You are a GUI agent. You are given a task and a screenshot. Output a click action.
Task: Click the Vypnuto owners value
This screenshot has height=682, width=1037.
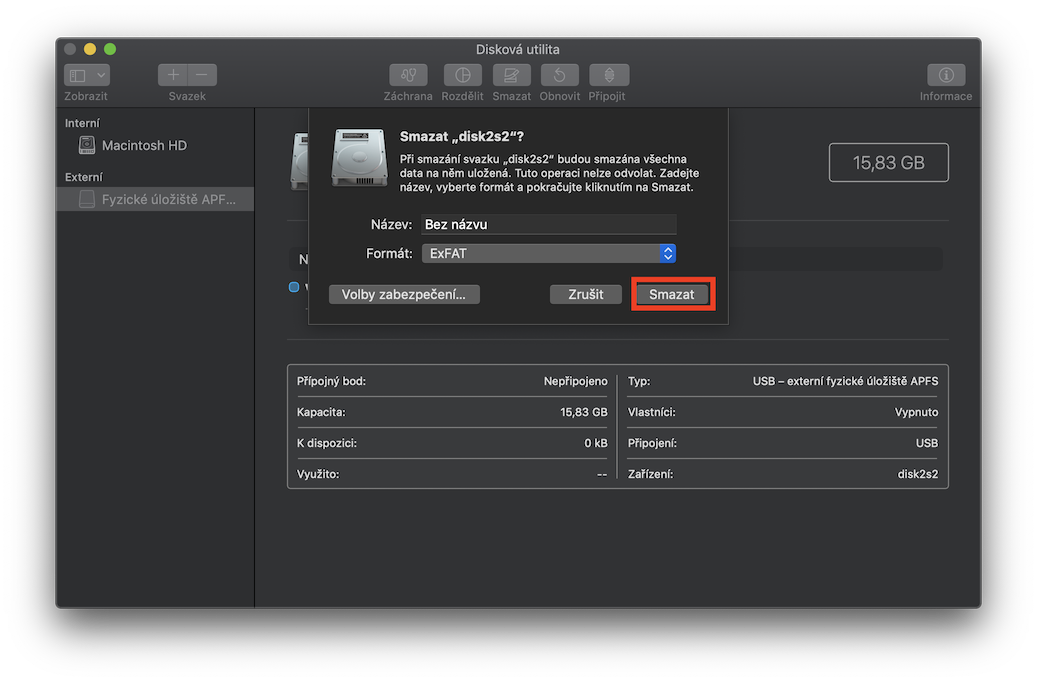916,412
